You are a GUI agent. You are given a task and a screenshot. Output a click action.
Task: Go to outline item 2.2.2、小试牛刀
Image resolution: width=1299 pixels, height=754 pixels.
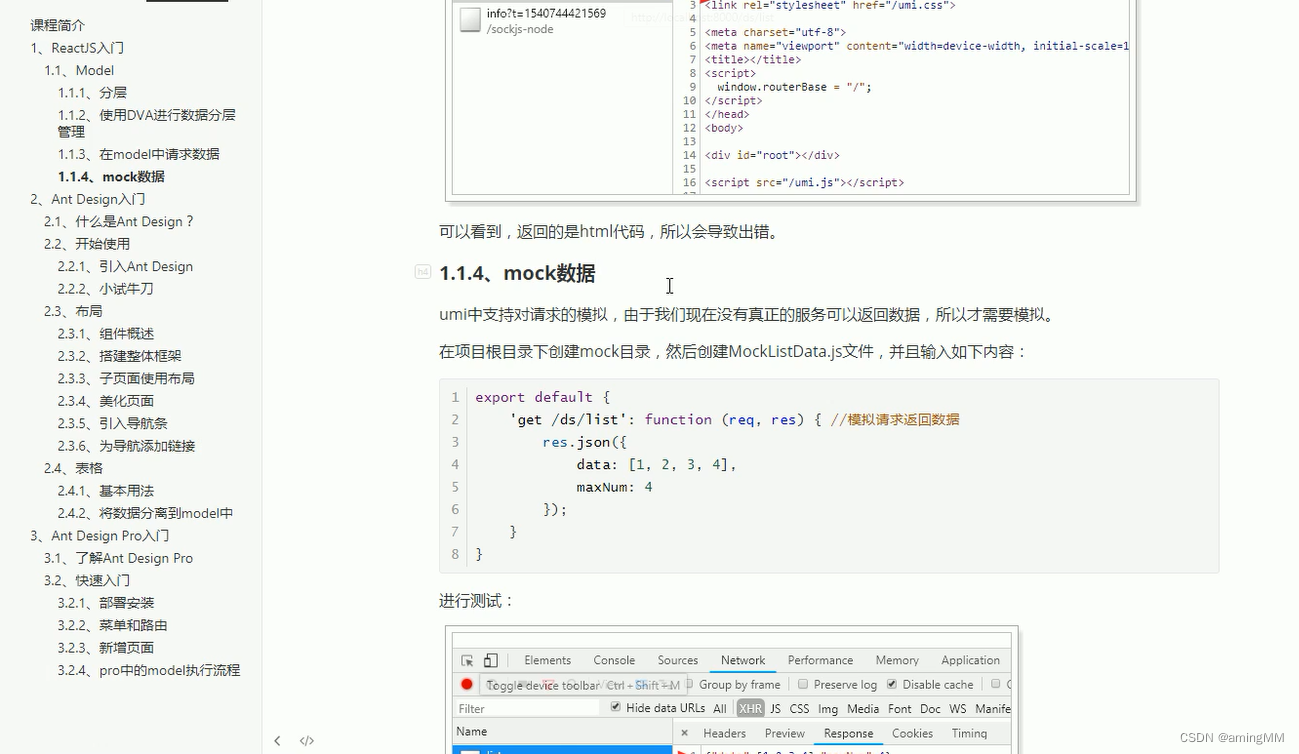tap(105, 288)
